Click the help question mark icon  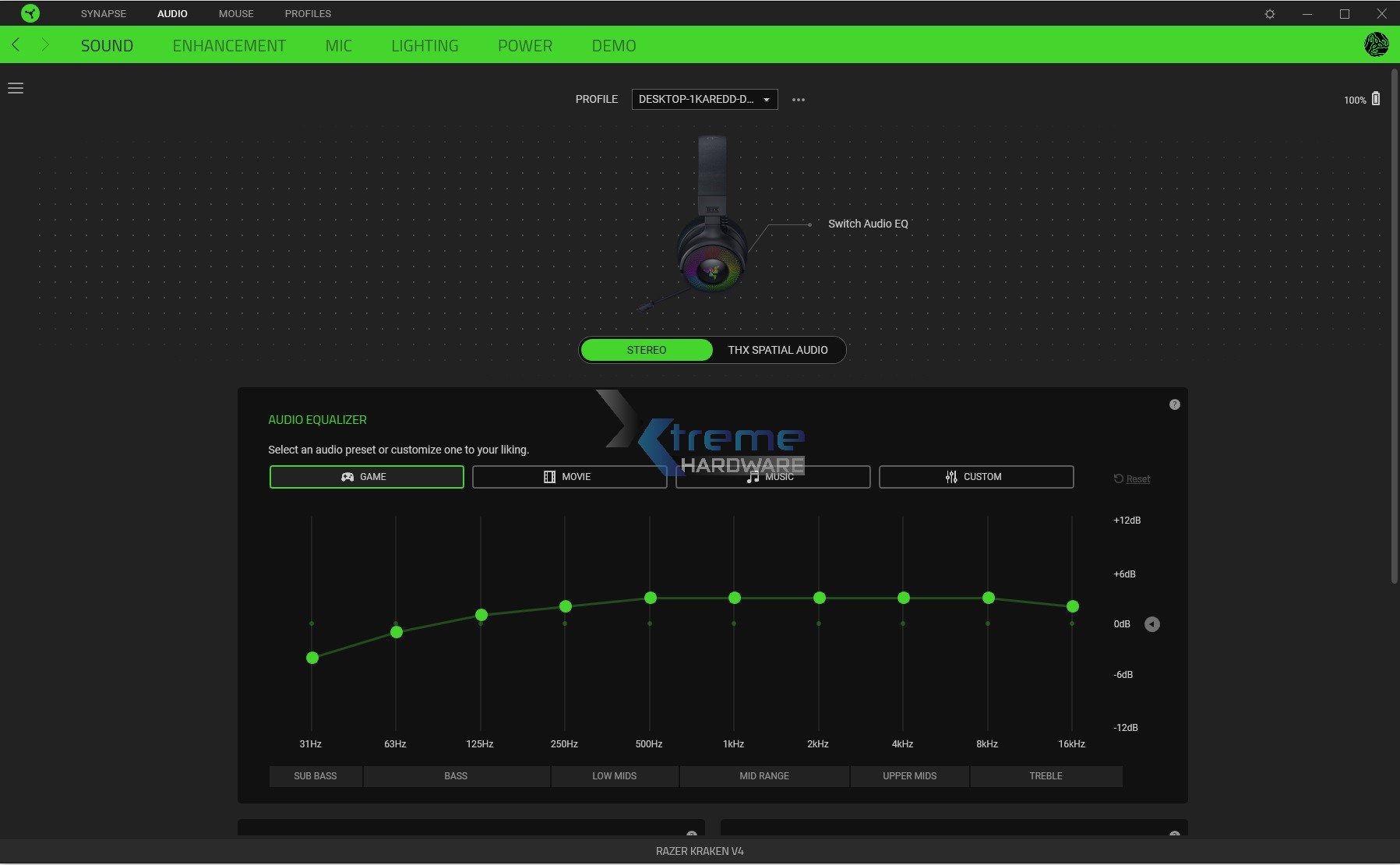(x=1173, y=404)
